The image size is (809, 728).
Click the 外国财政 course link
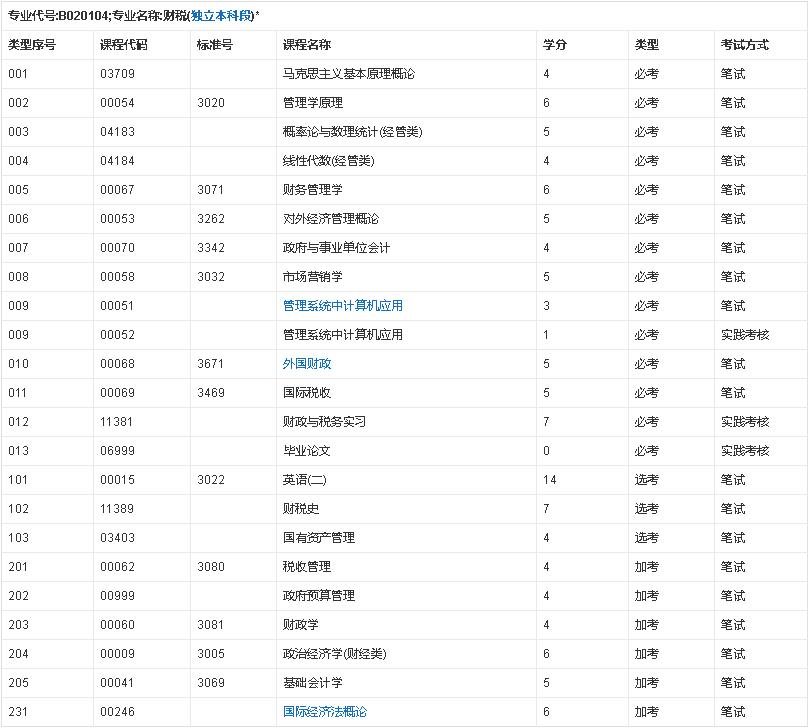(307, 364)
